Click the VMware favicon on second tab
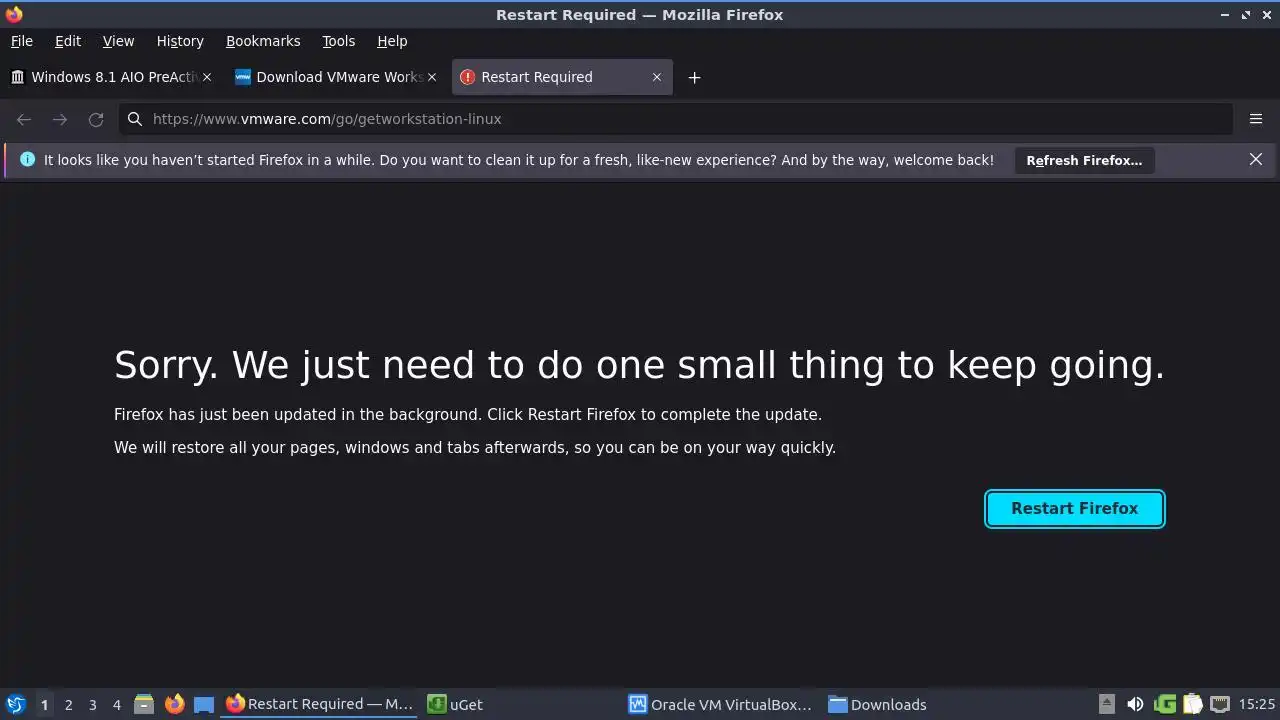 tap(242, 77)
